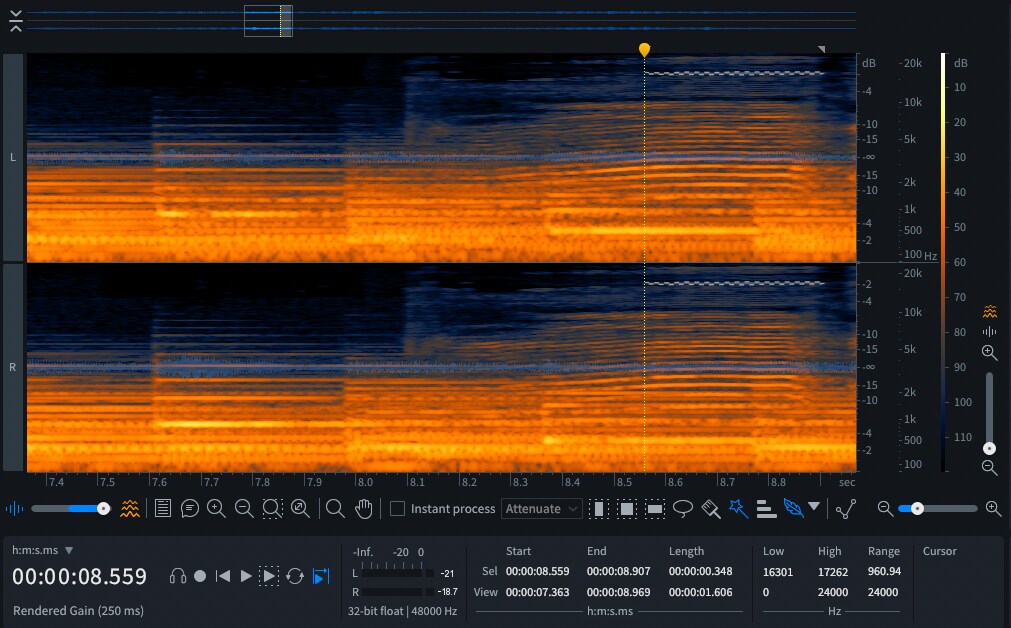Toggle the blue follow-playhead button
This screenshot has height=628, width=1011.
coord(320,576)
